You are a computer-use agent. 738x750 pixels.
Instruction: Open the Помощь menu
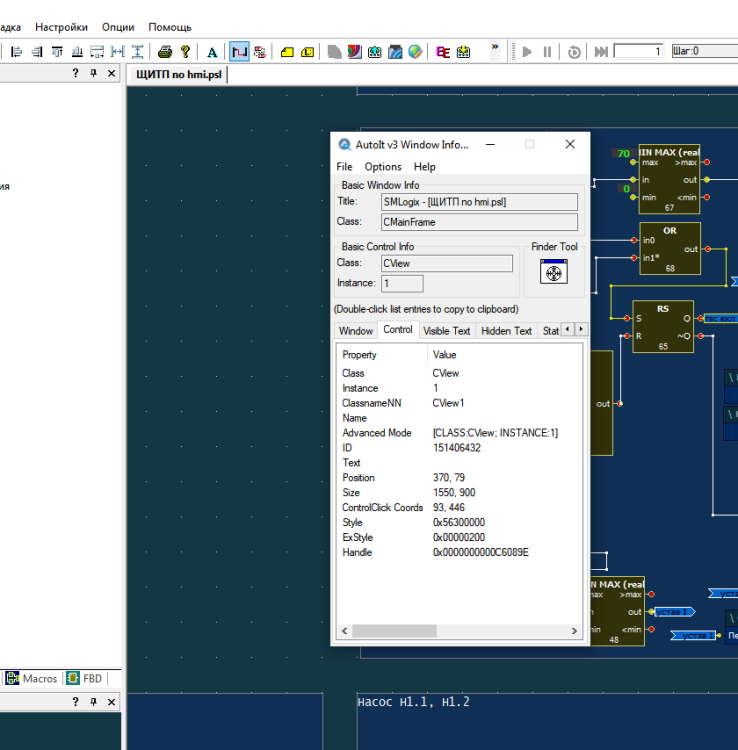coord(170,27)
